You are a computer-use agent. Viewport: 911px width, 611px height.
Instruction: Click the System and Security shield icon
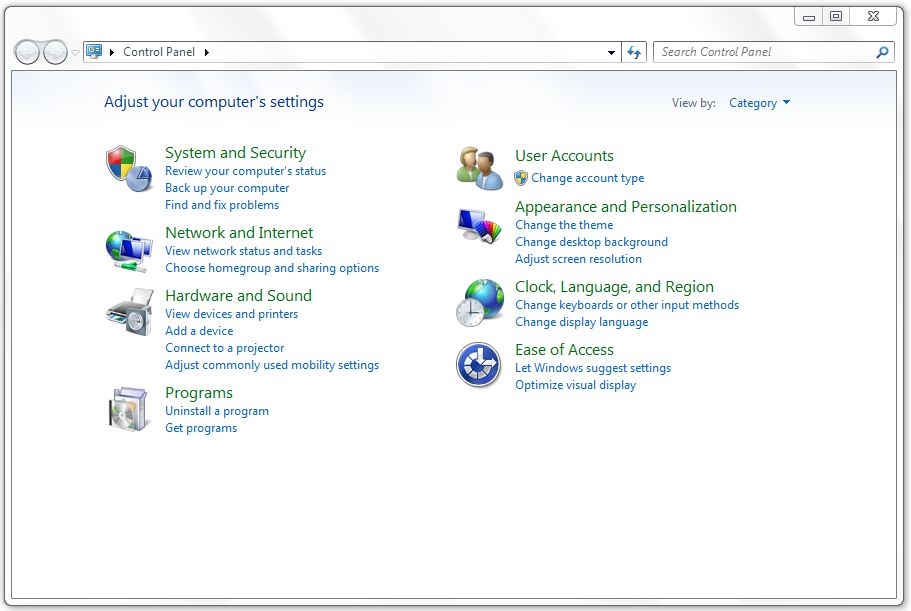point(129,168)
